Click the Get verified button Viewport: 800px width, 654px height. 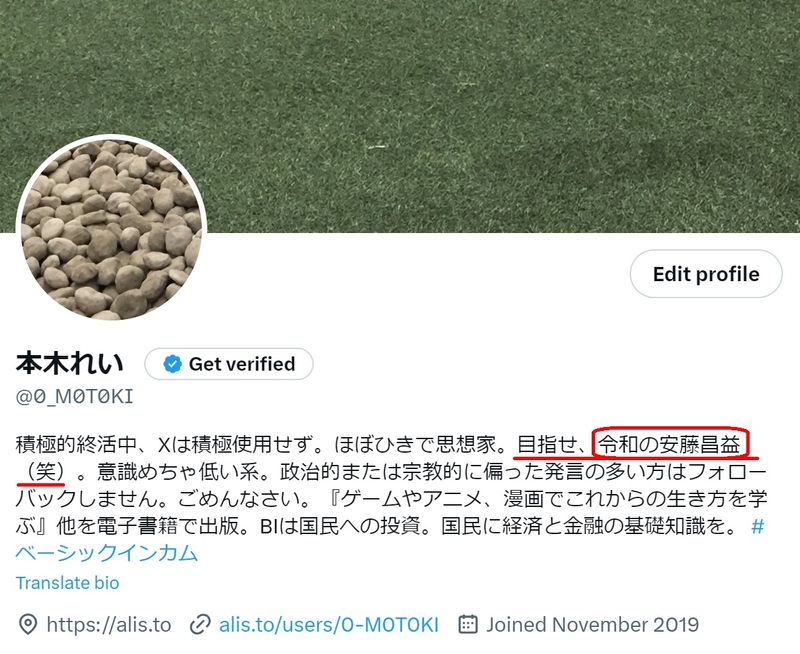229,364
